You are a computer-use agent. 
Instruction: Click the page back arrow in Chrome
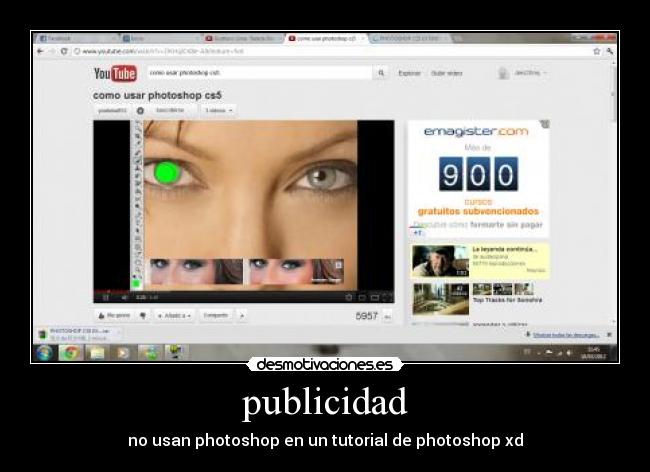(40, 51)
